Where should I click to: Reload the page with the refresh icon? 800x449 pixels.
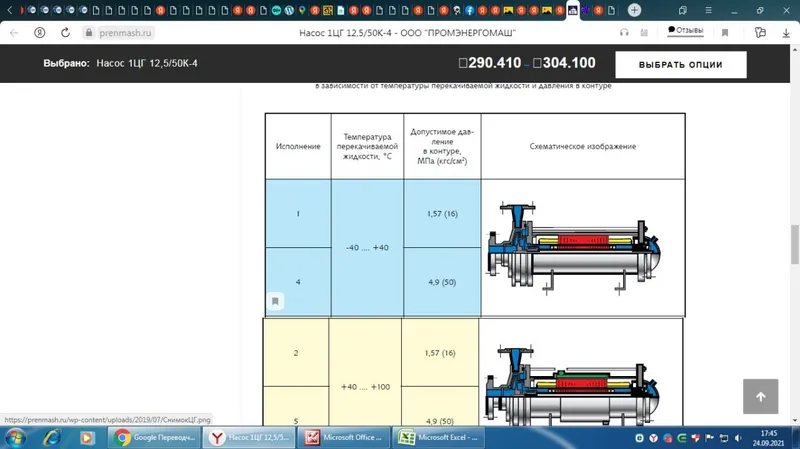[65, 33]
